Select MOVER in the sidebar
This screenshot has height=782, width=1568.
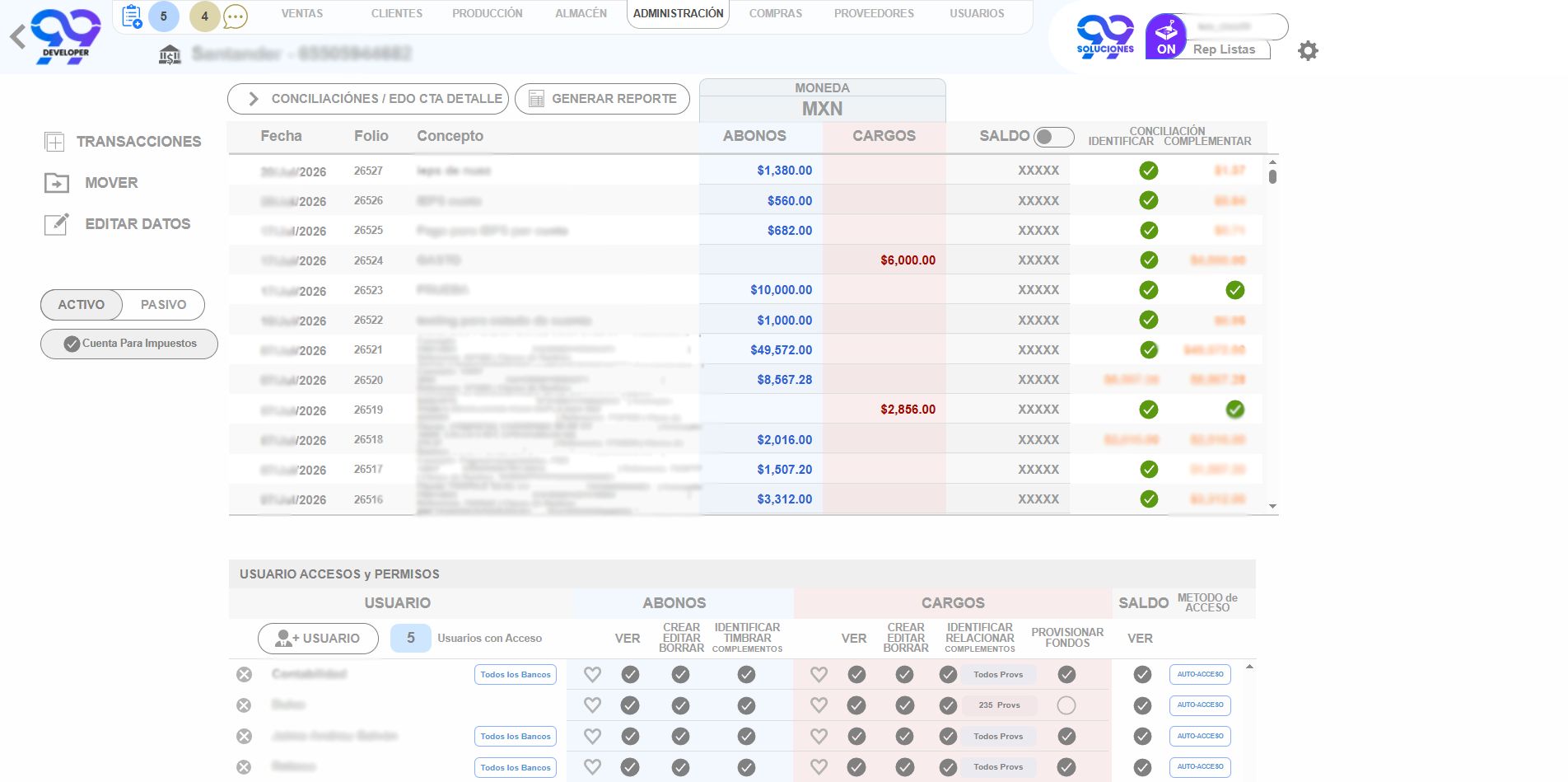click(x=91, y=183)
